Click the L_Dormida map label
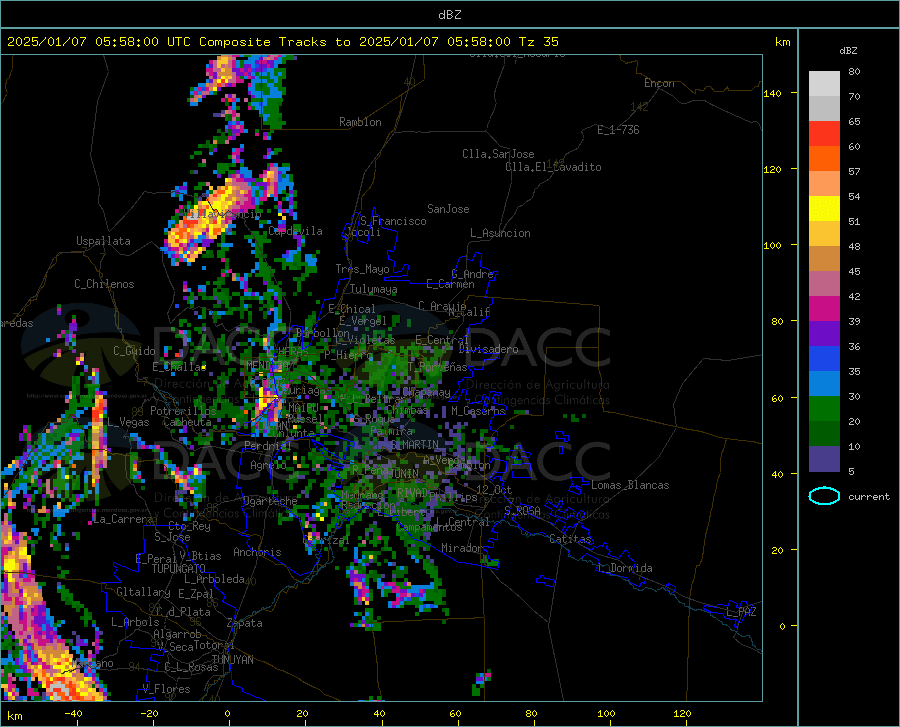The height and width of the screenshot is (727, 900). (x=624, y=568)
